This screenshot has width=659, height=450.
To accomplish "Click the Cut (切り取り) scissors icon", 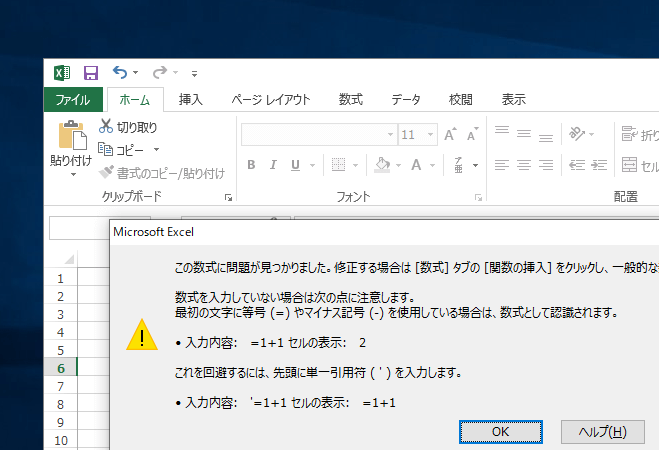I will pos(107,127).
